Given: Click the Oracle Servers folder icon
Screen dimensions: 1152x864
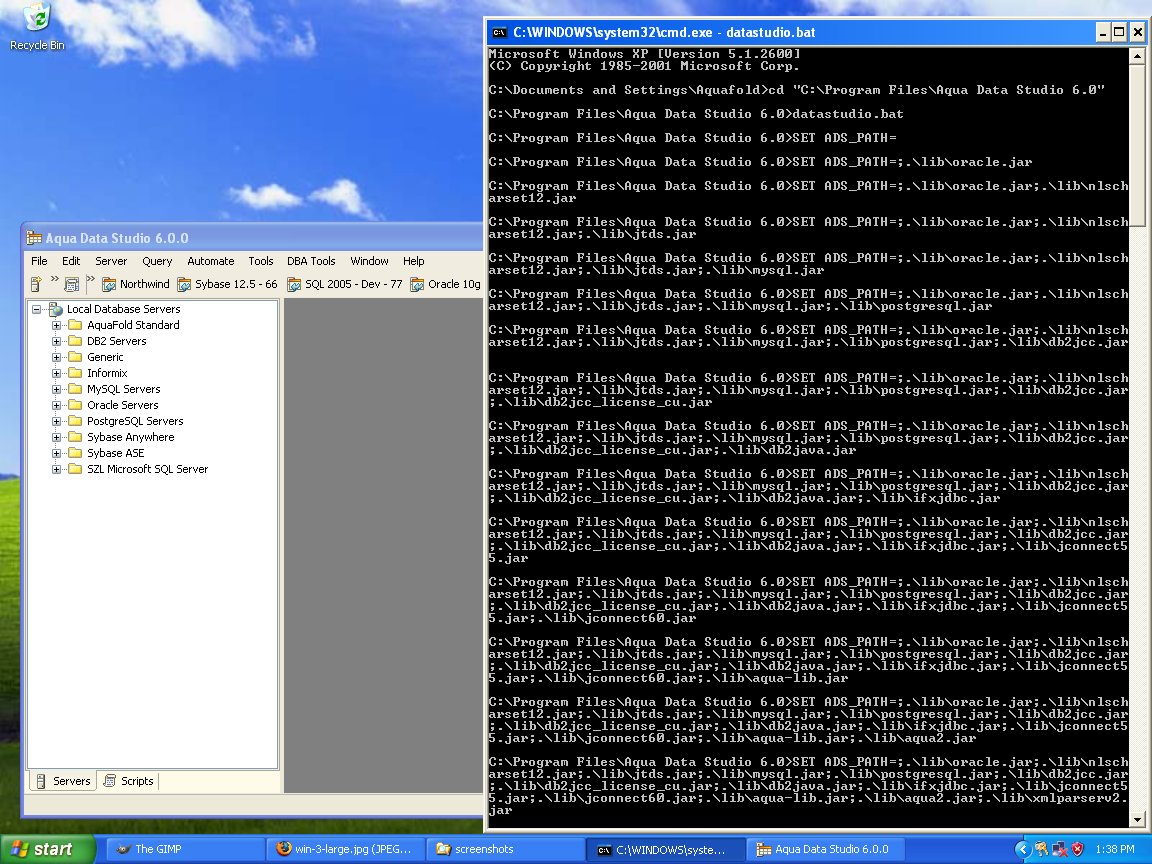Looking at the screenshot, I should pyautogui.click(x=75, y=405).
